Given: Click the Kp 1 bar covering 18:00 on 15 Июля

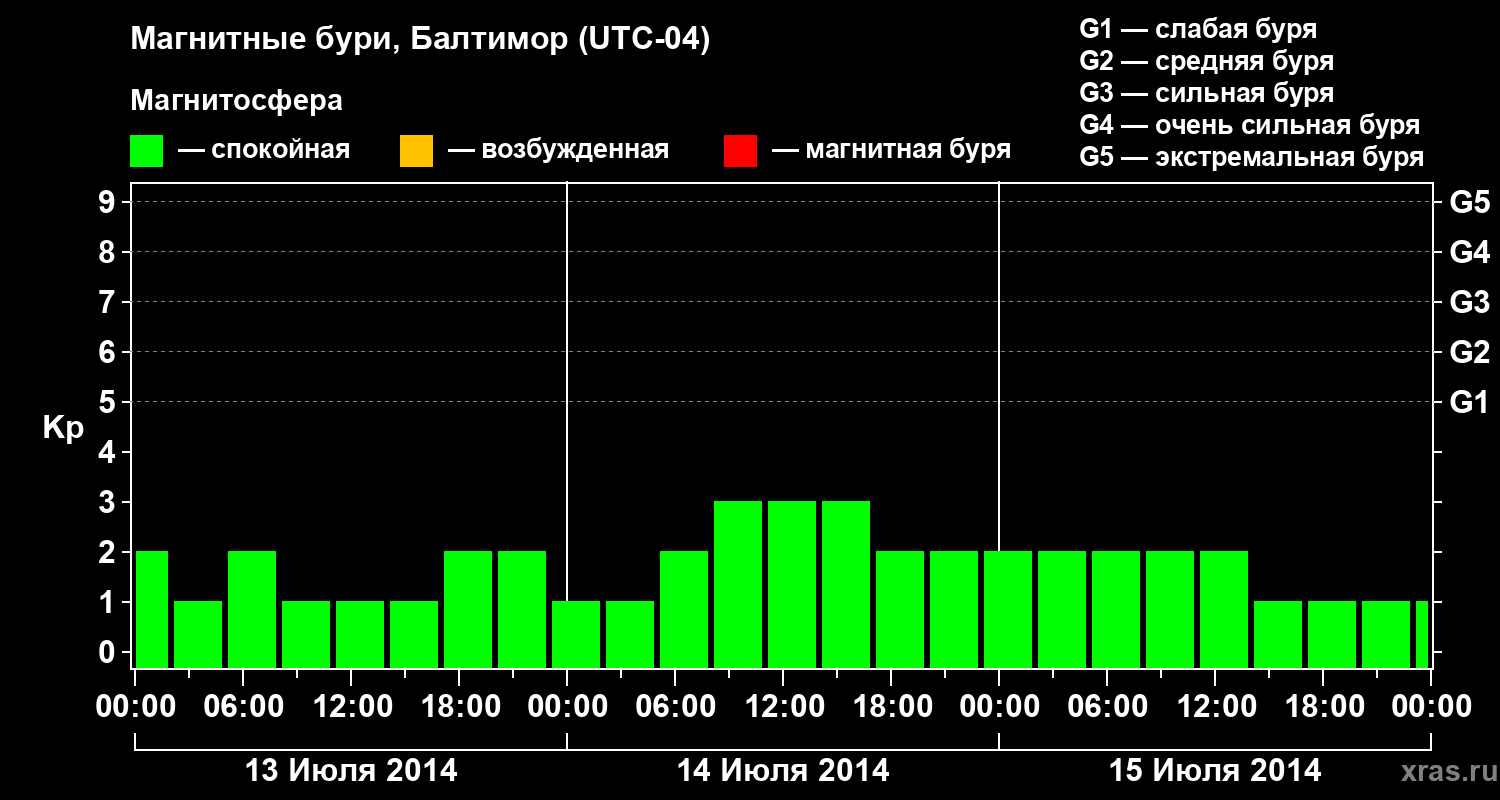Looking at the screenshot, I should pos(1332,634).
